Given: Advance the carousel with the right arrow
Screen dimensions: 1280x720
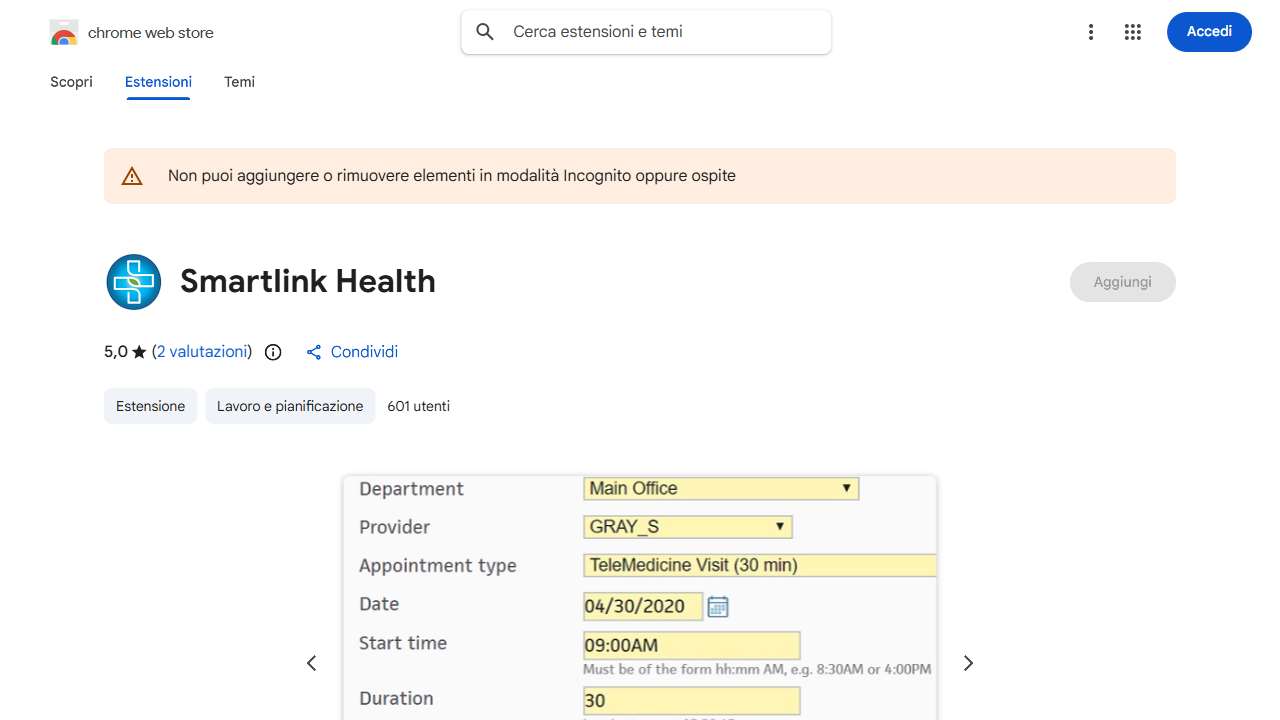Looking at the screenshot, I should [x=967, y=663].
